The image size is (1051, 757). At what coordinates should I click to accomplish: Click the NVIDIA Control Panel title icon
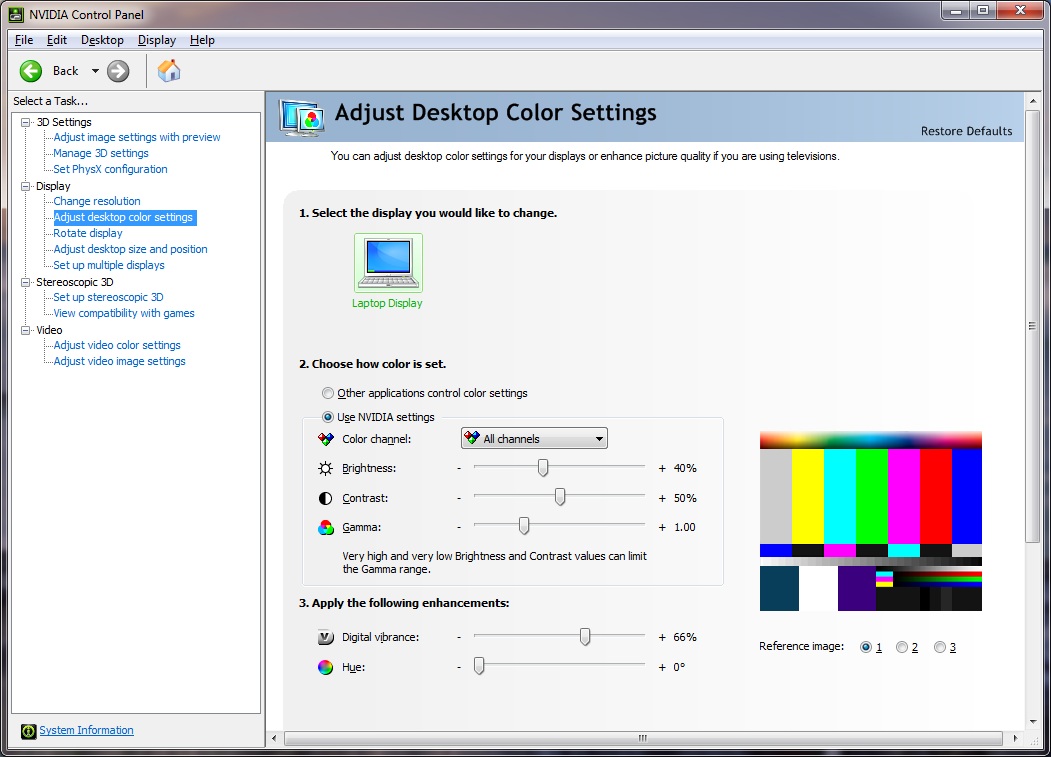15,14
